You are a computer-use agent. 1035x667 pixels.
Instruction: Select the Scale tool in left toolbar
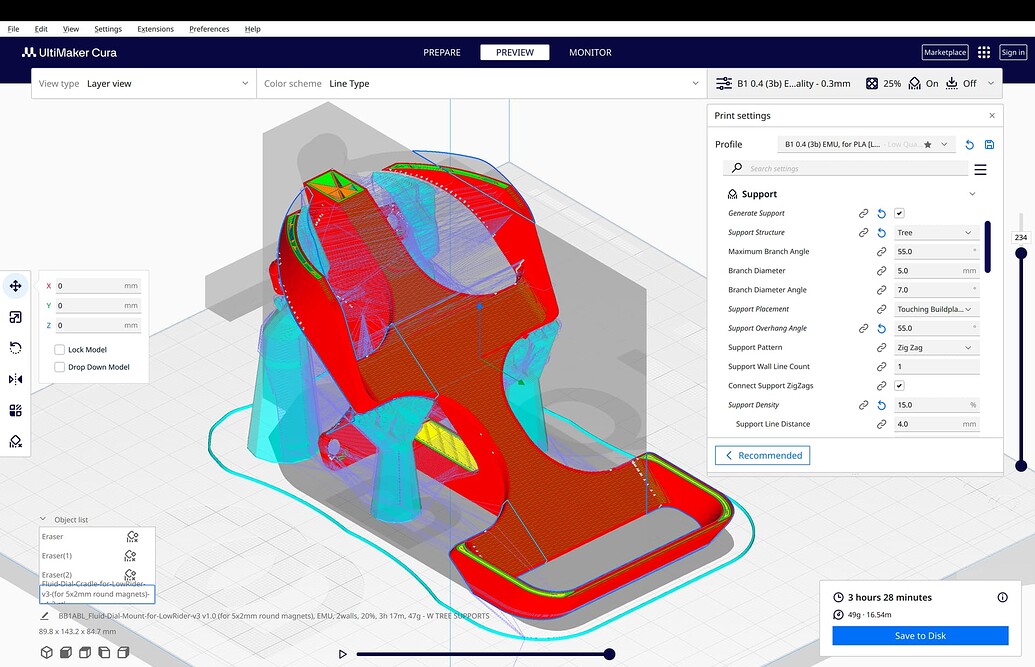16,317
